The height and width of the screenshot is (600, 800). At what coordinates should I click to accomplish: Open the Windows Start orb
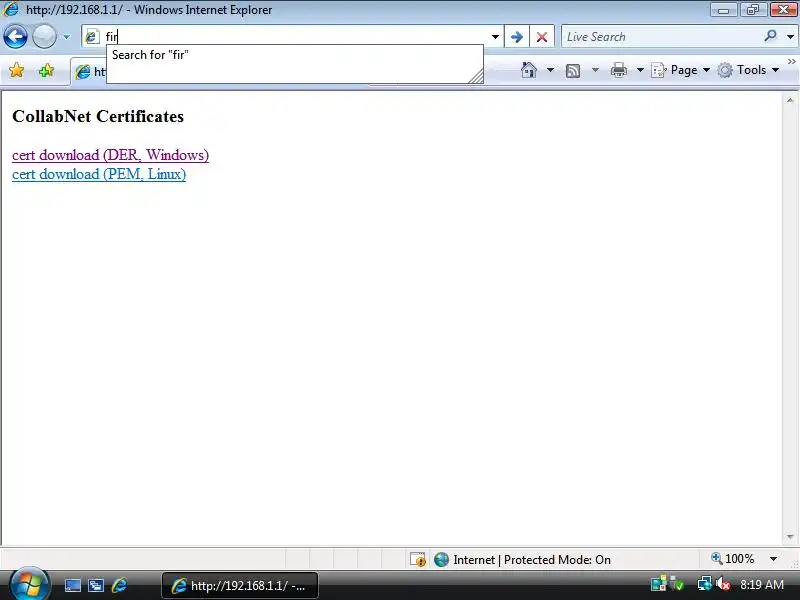(30, 585)
